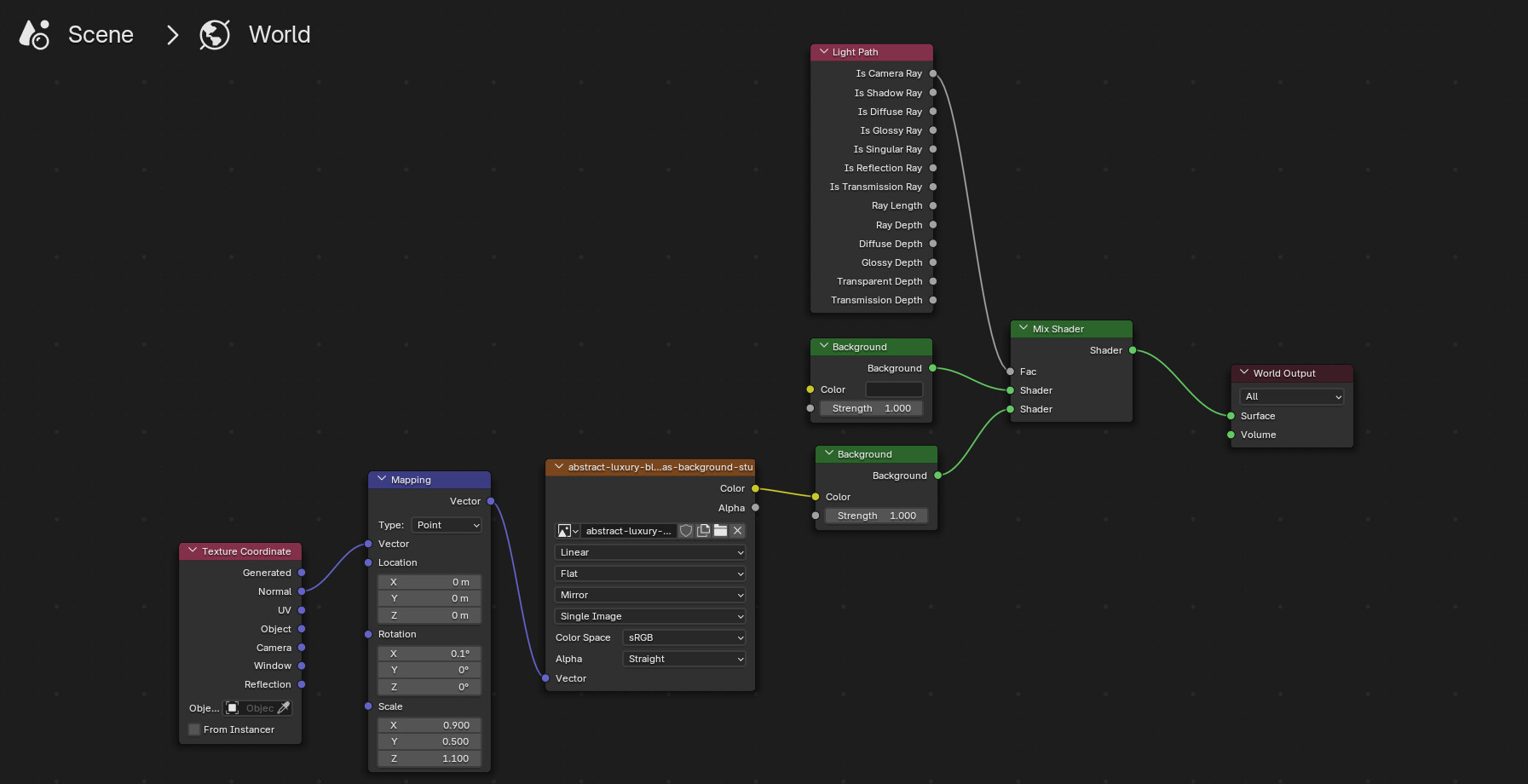Viewport: 1528px width, 784px height.
Task: Unlink the image with the X icon
Action: pyautogui.click(x=738, y=531)
